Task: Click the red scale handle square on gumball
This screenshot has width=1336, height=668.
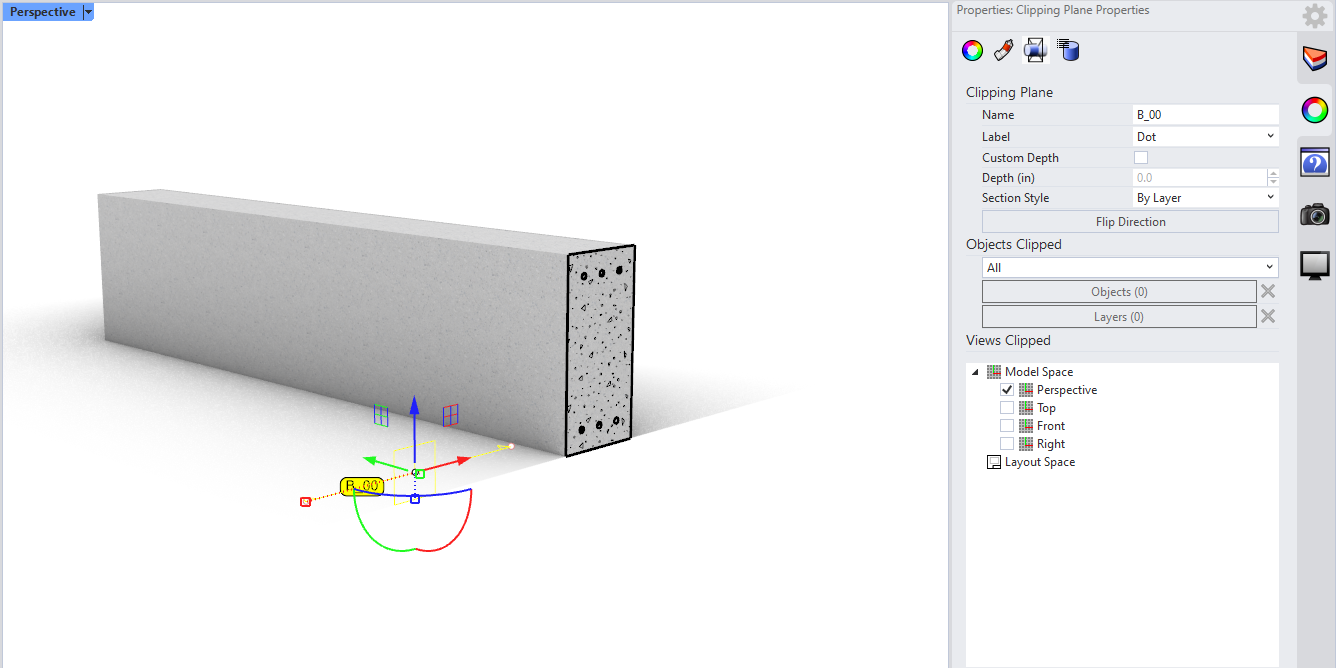Action: (306, 502)
